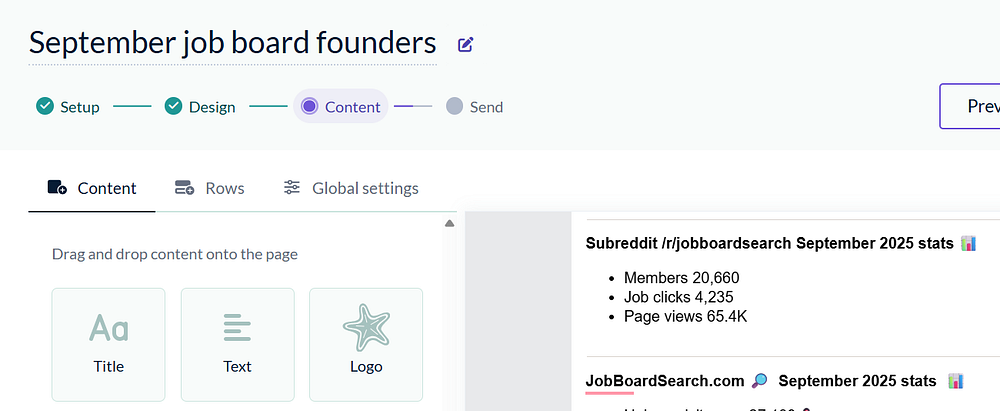
Task: Select the Content tab in sidebar
Action: pyautogui.click(x=92, y=188)
